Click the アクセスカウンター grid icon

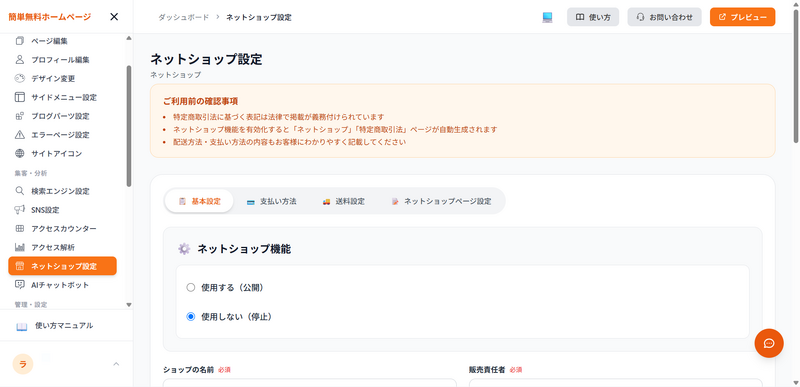tap(20, 228)
